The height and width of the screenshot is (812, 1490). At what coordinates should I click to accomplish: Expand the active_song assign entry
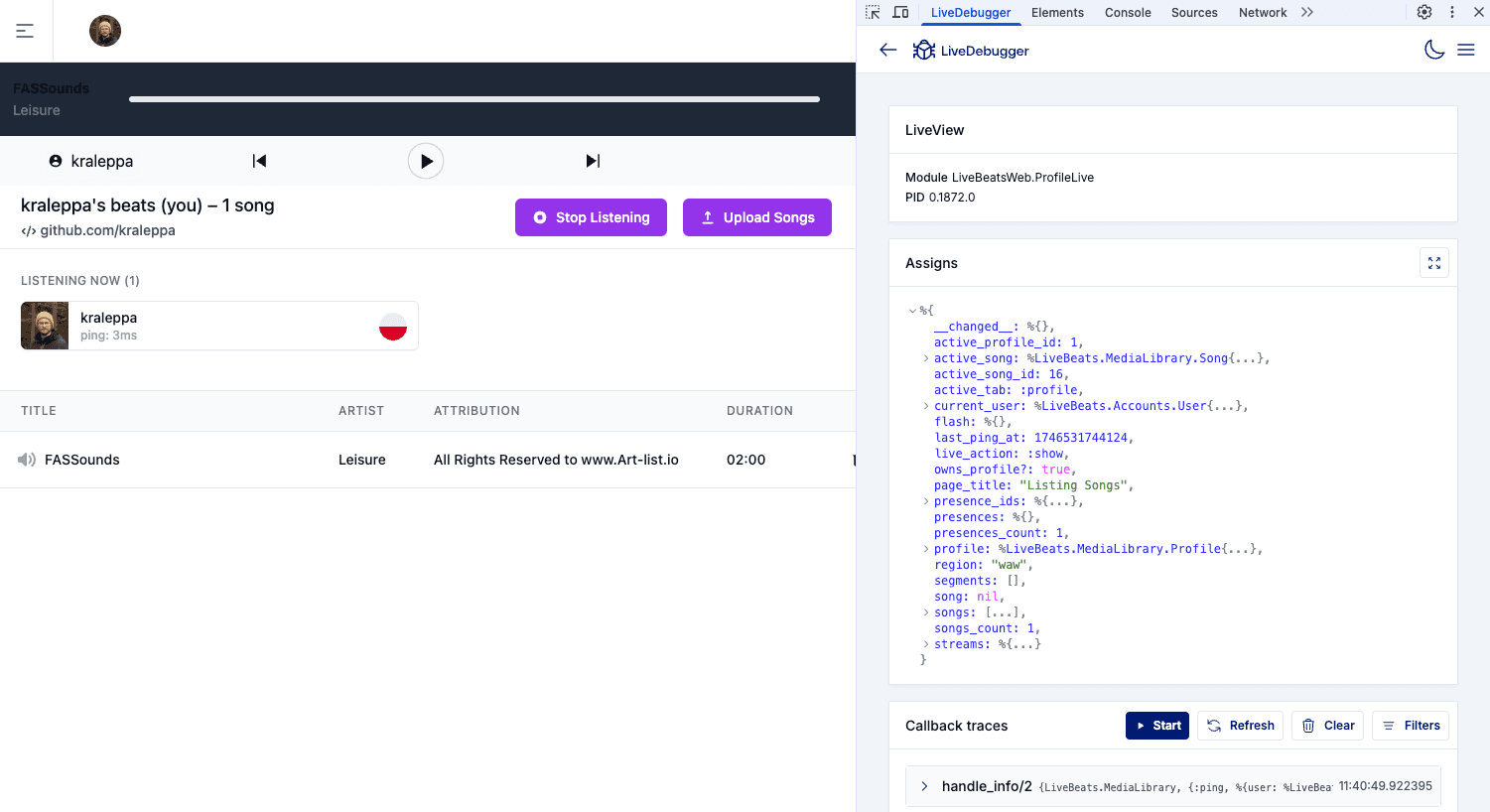pyautogui.click(x=926, y=358)
